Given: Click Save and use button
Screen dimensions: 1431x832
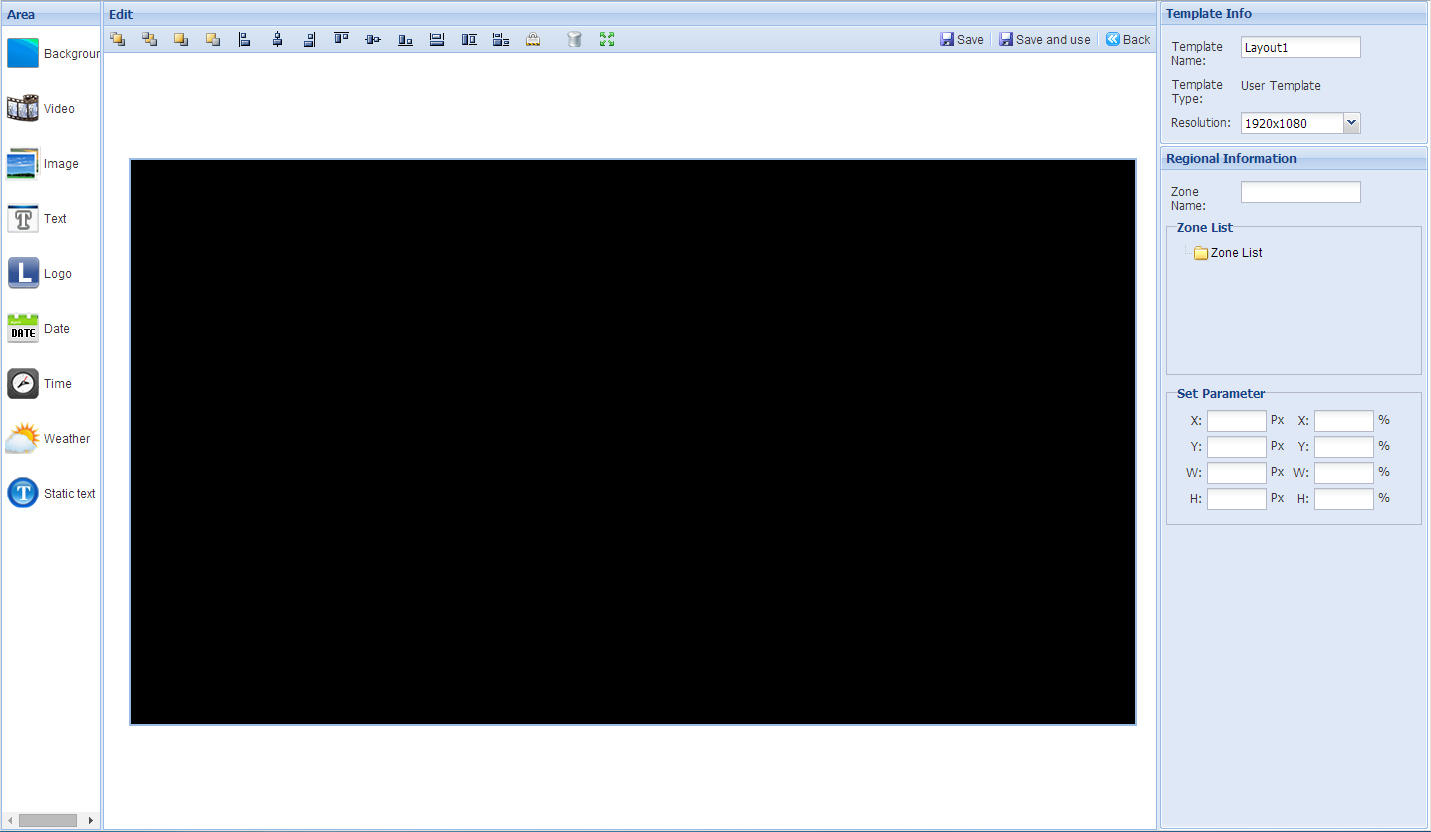Looking at the screenshot, I should (1045, 40).
